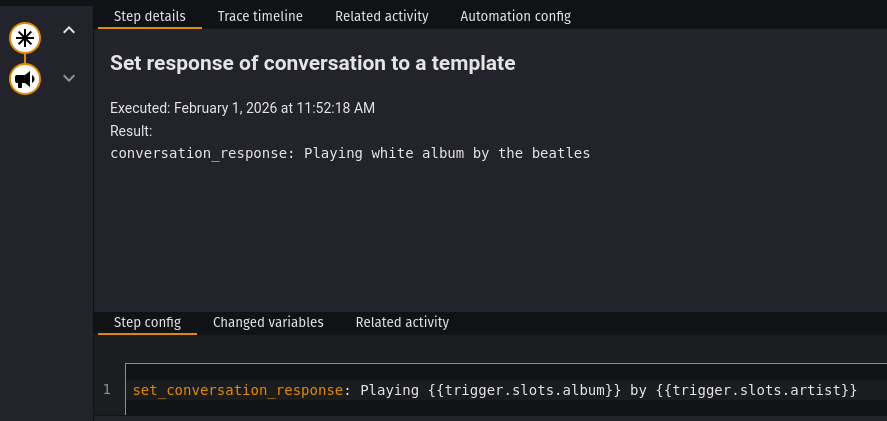Go to next trace step with down chevron

click(x=69, y=78)
